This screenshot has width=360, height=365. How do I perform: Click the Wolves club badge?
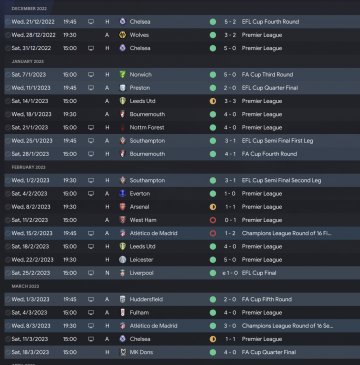[x=123, y=35]
